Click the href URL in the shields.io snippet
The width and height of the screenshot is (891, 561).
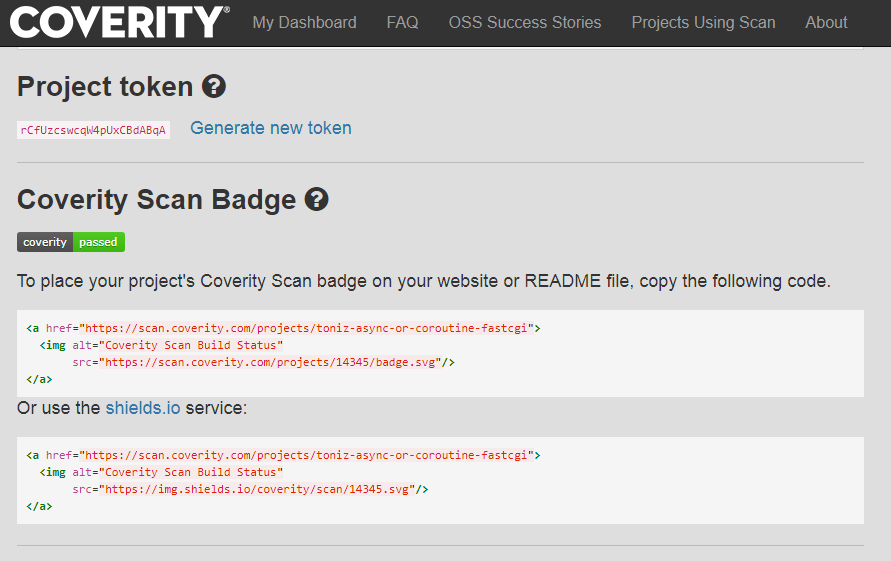coord(306,455)
